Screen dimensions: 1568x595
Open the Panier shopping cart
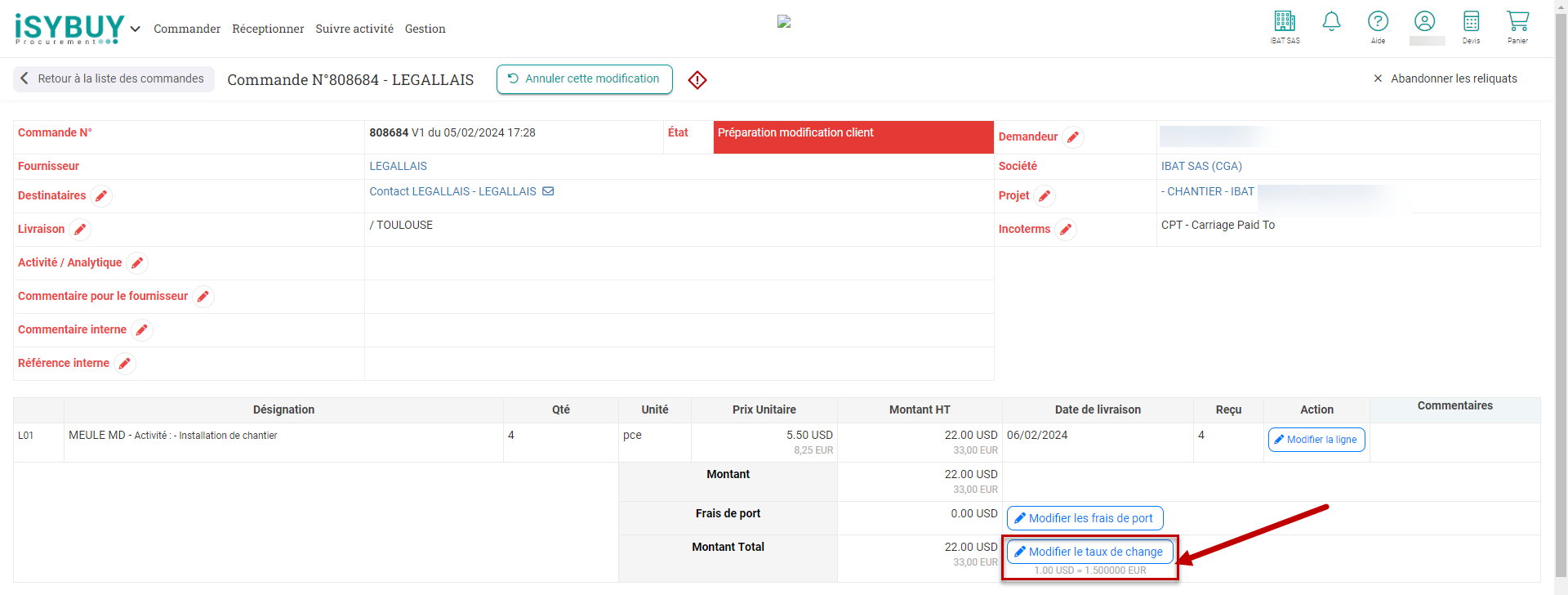[x=1517, y=22]
